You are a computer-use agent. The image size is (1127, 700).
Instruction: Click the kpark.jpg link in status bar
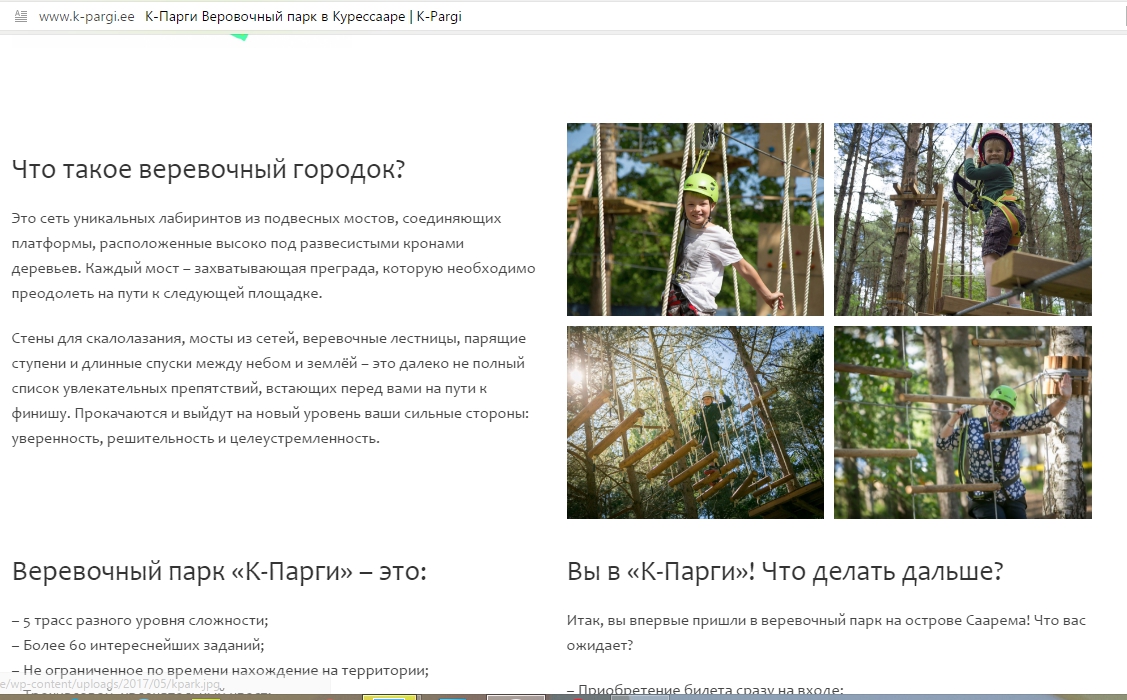(110, 686)
